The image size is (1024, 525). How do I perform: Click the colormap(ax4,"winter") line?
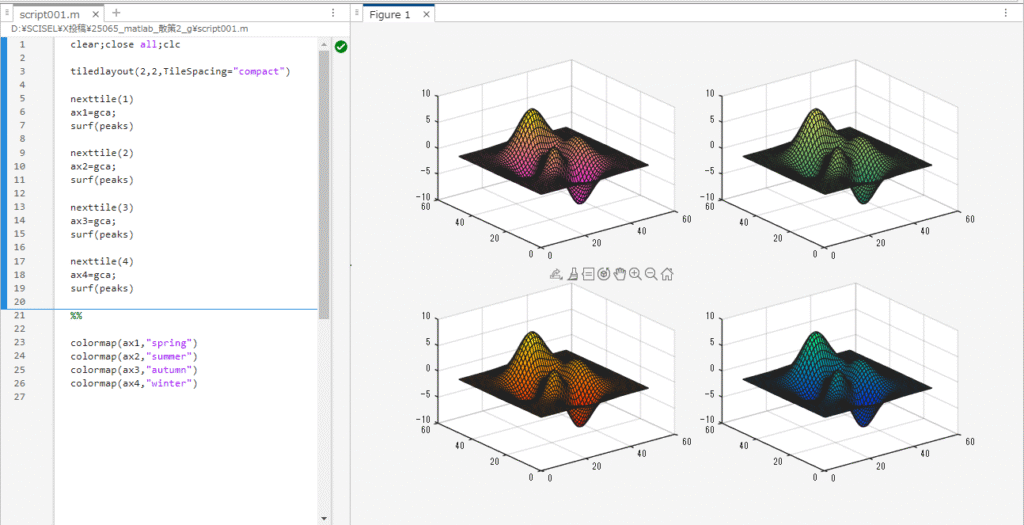tap(134, 383)
